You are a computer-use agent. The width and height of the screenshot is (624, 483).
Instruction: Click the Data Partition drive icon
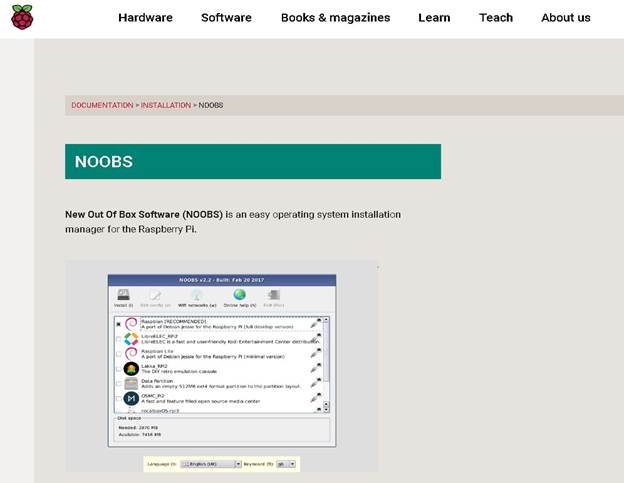(131, 384)
